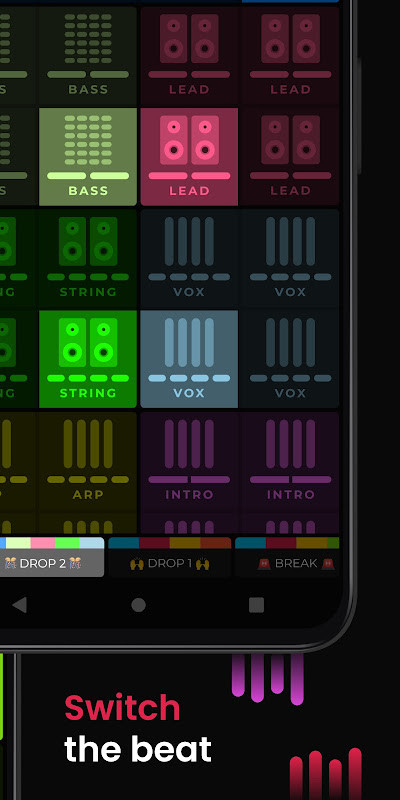The height and width of the screenshot is (800, 400).
Task: Tap the Android home circle
Action: [138, 605]
